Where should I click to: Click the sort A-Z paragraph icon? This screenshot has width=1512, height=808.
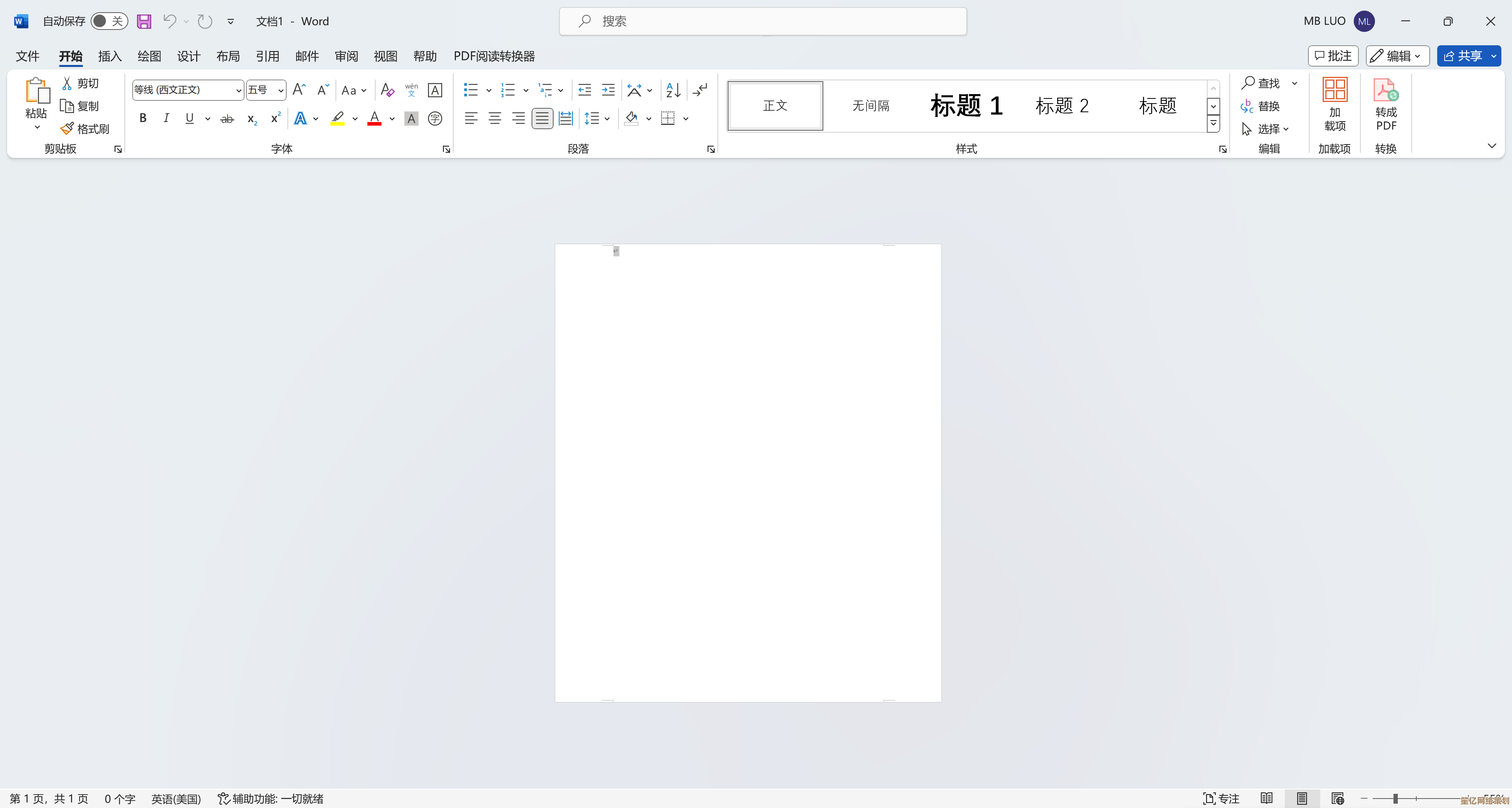point(673,90)
